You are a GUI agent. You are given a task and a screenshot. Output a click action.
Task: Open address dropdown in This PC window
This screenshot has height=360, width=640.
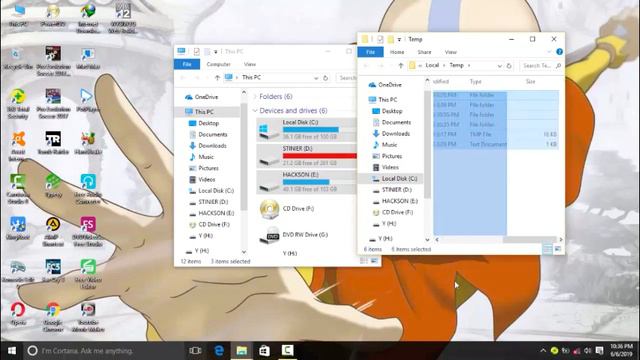316,78
